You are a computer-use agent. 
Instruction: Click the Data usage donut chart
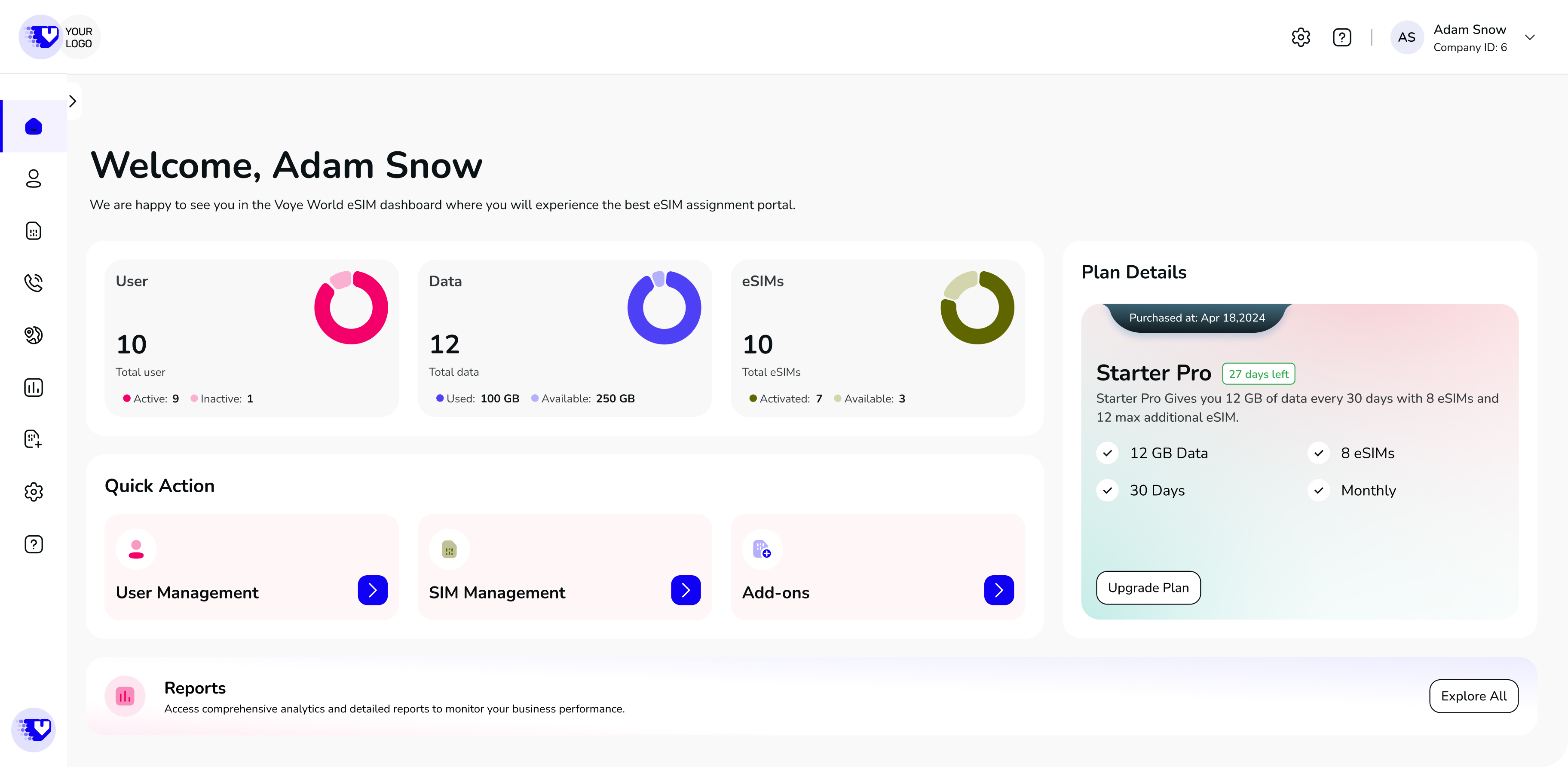(664, 307)
